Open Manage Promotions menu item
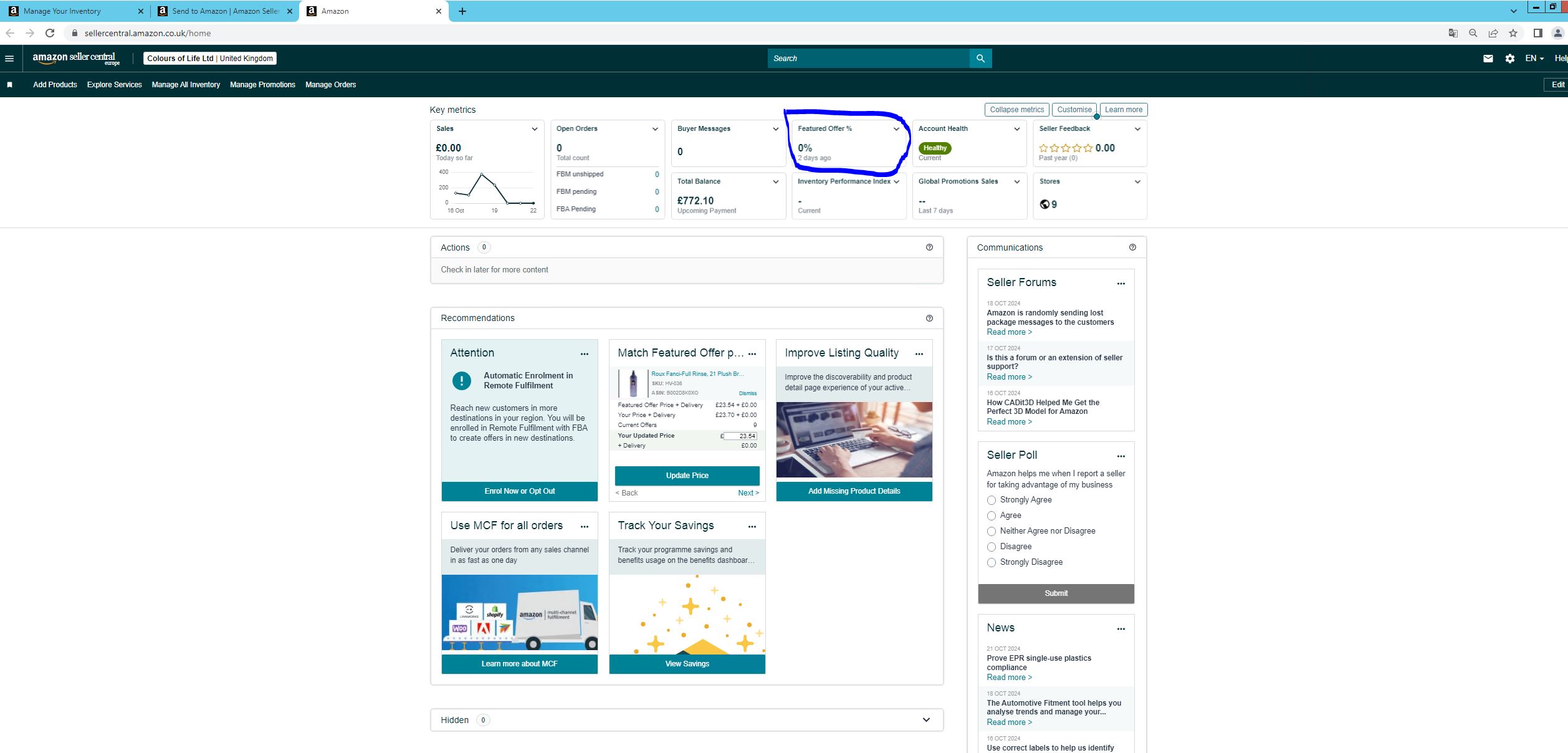1568x753 pixels. tap(262, 85)
